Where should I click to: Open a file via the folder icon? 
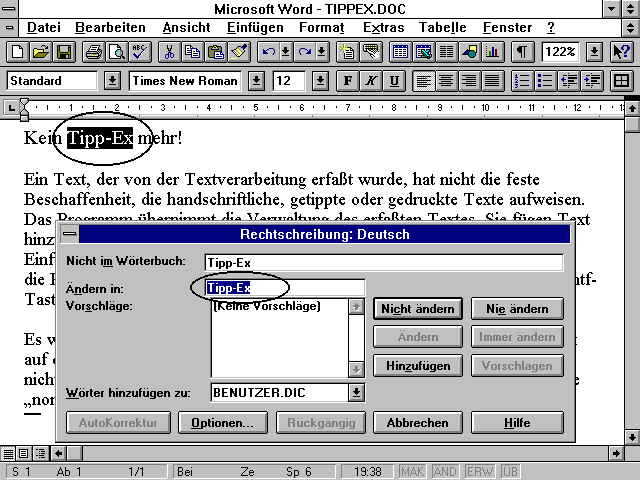coord(41,52)
